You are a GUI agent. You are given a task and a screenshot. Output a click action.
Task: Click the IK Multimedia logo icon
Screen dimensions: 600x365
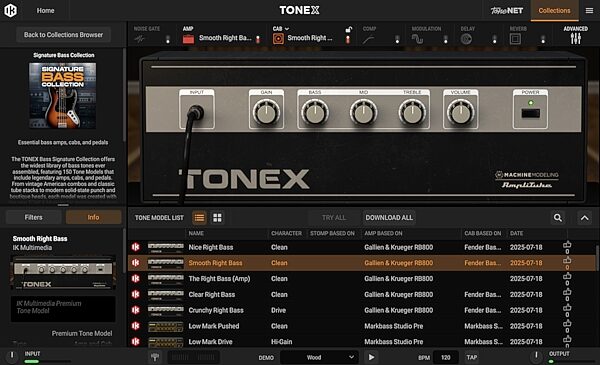(x=10, y=10)
